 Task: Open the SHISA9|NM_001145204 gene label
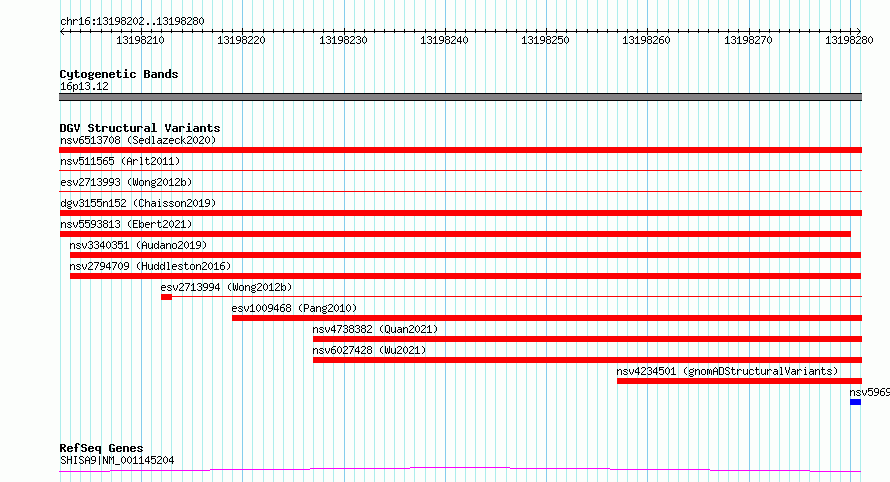point(117,460)
